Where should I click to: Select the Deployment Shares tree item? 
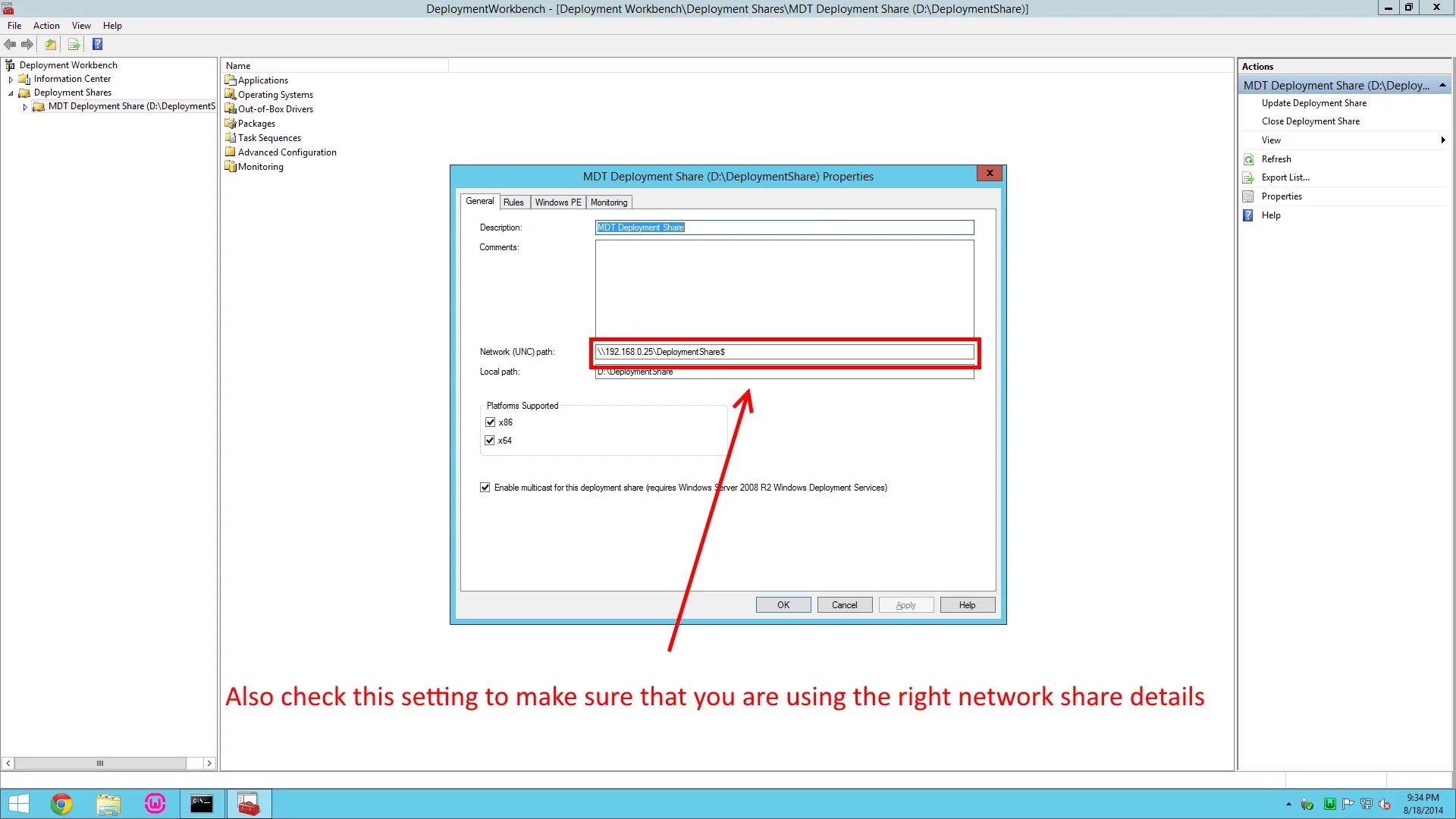point(73,93)
